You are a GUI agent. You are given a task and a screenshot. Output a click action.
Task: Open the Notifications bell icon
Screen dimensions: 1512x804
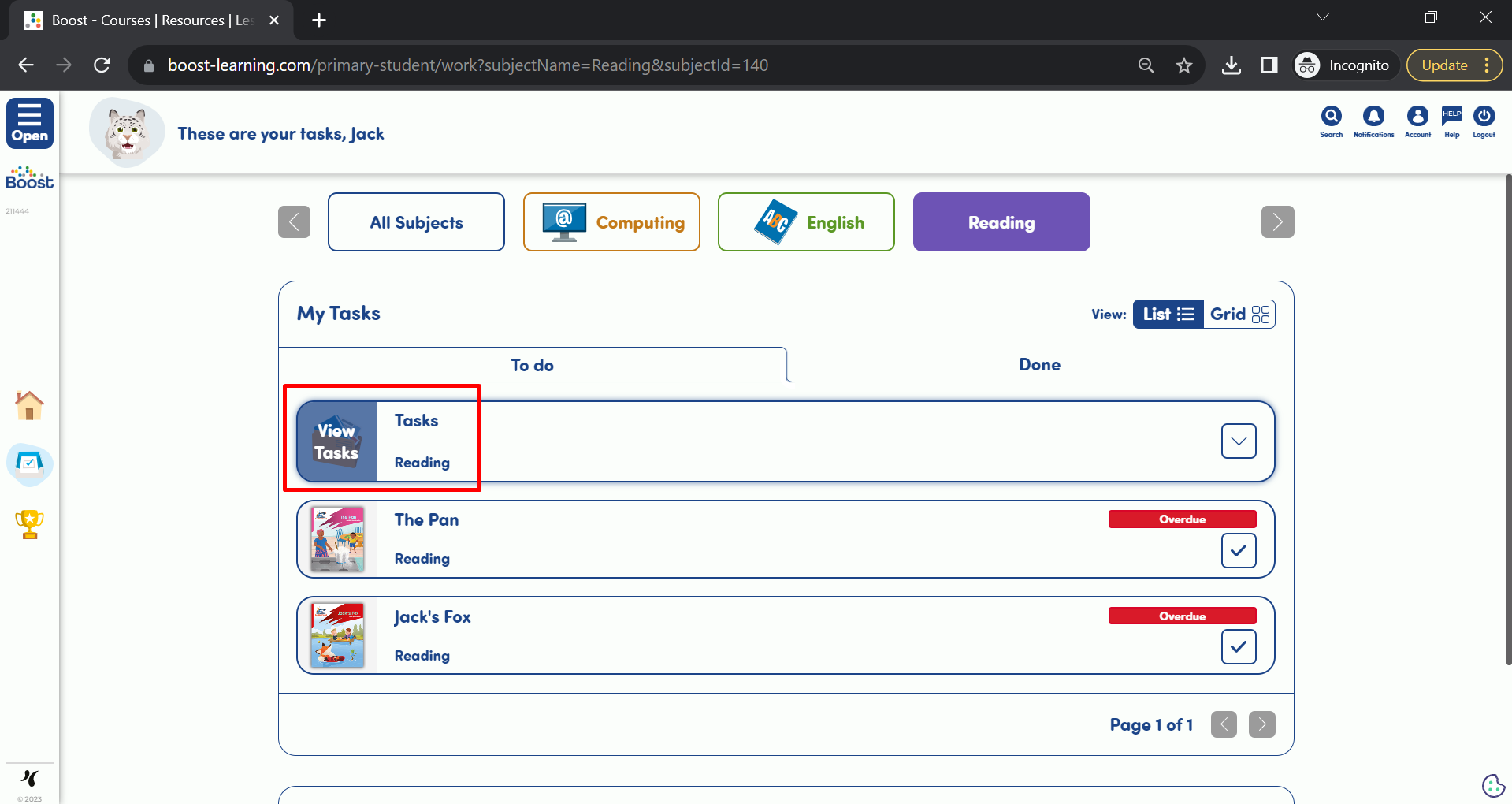point(1373,118)
